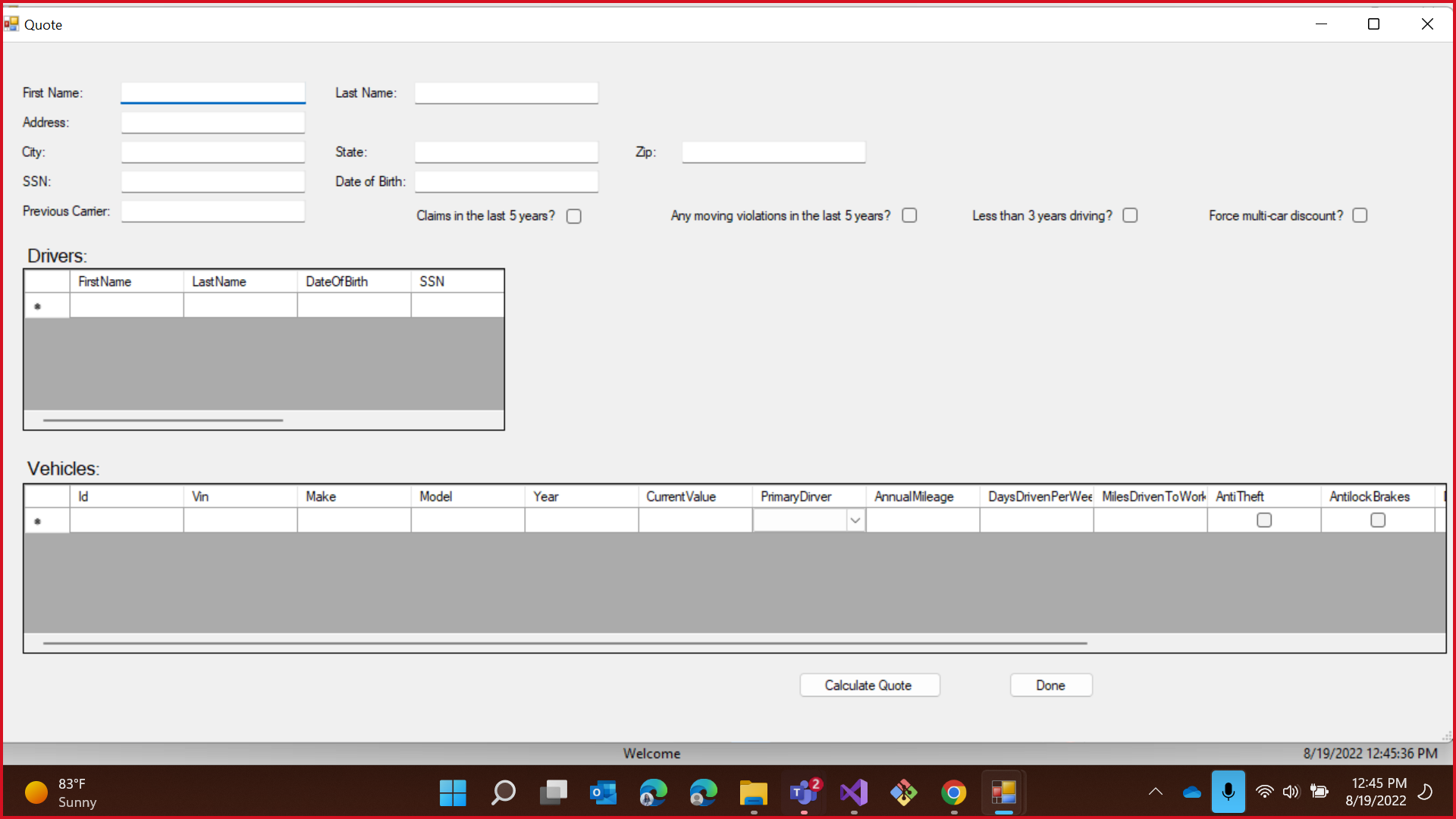
Task: Click the microphone tray icon
Action: tap(1228, 792)
